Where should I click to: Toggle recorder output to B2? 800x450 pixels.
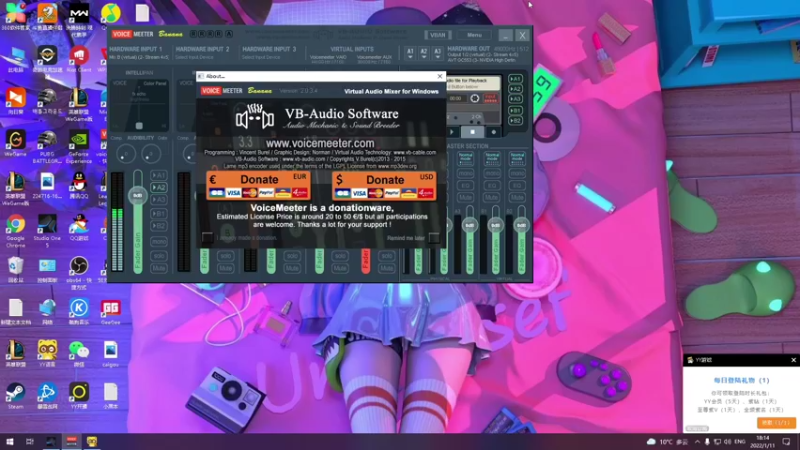tap(515, 121)
